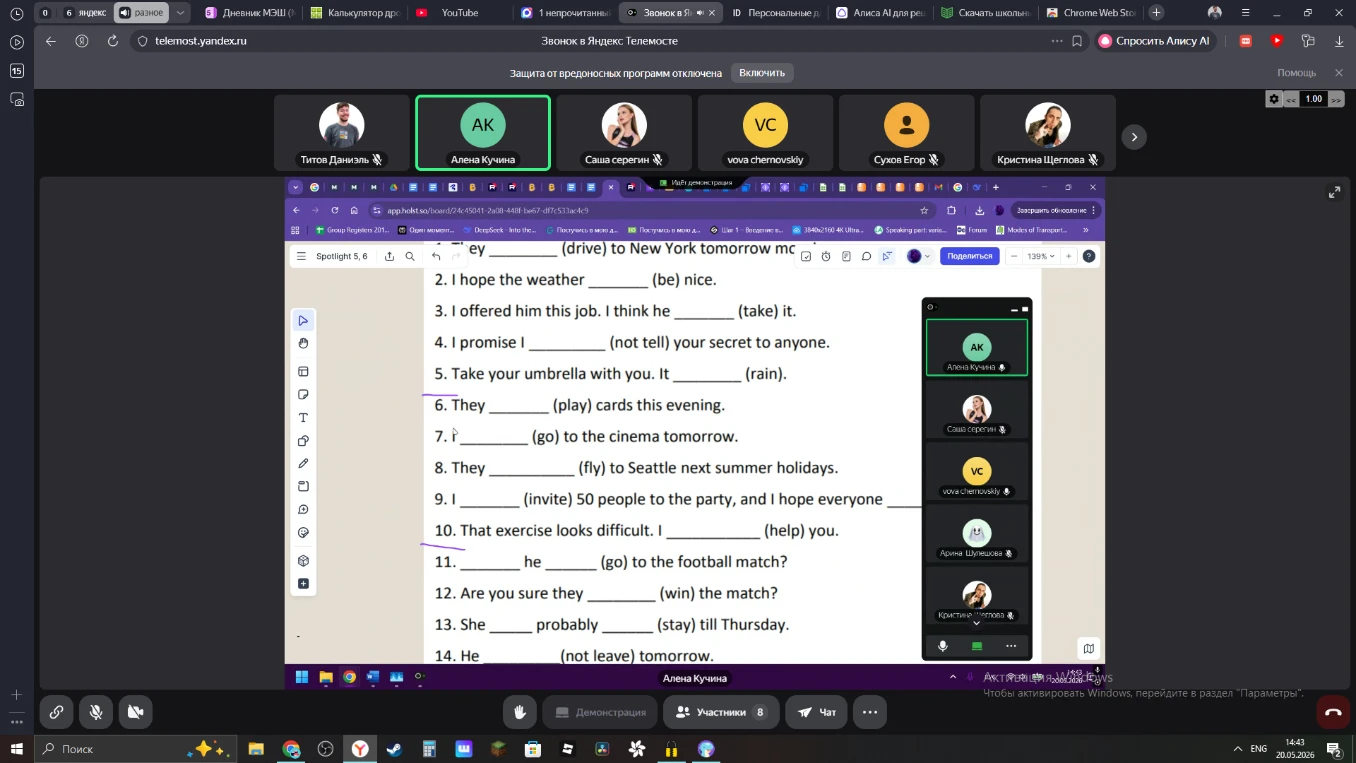Switch to the Дневник МЭШ tab
1356x763 pixels.
pos(249,13)
